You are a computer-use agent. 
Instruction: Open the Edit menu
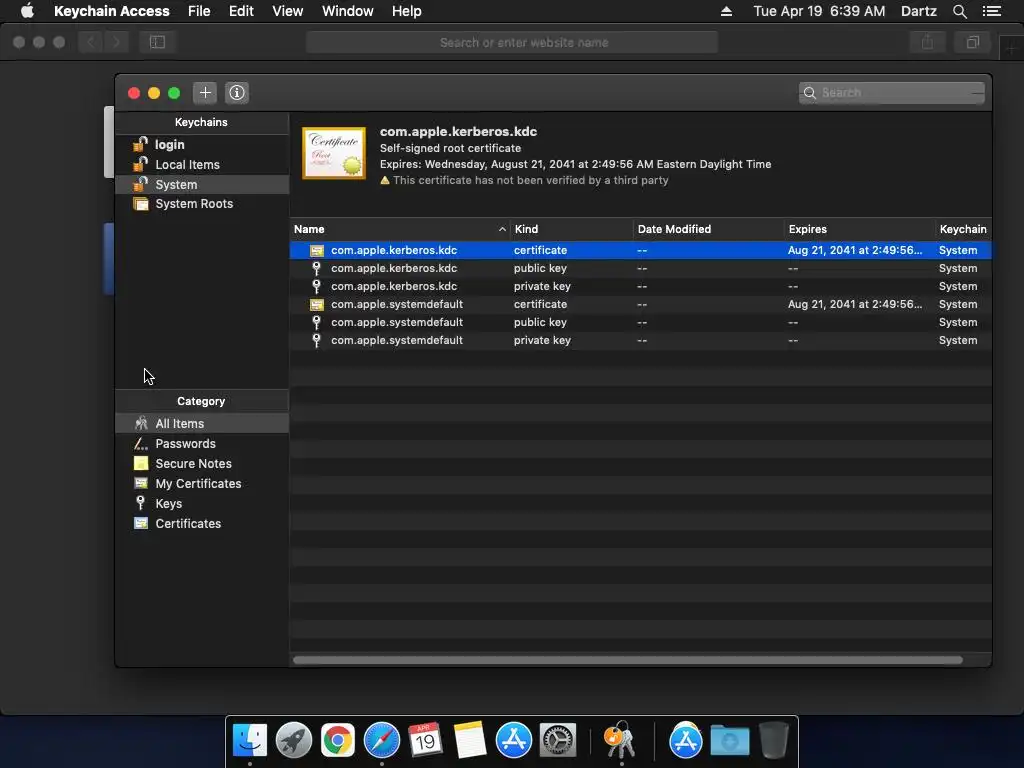(241, 11)
